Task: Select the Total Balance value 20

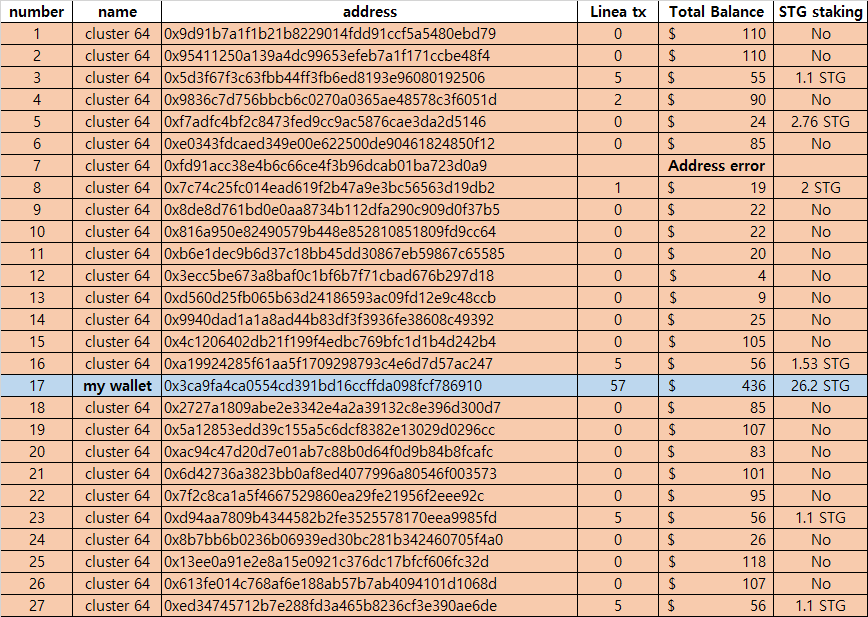Action: (716, 253)
